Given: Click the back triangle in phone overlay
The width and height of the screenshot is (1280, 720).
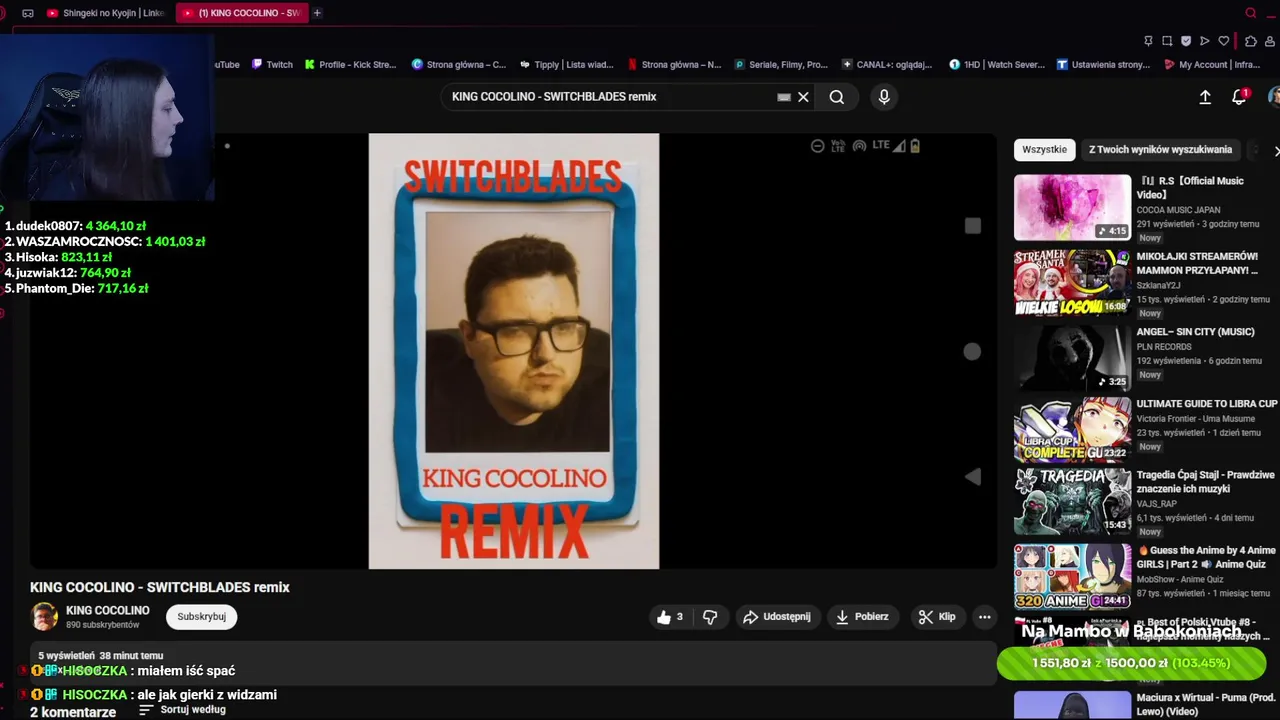Looking at the screenshot, I should pyautogui.click(x=972, y=477).
